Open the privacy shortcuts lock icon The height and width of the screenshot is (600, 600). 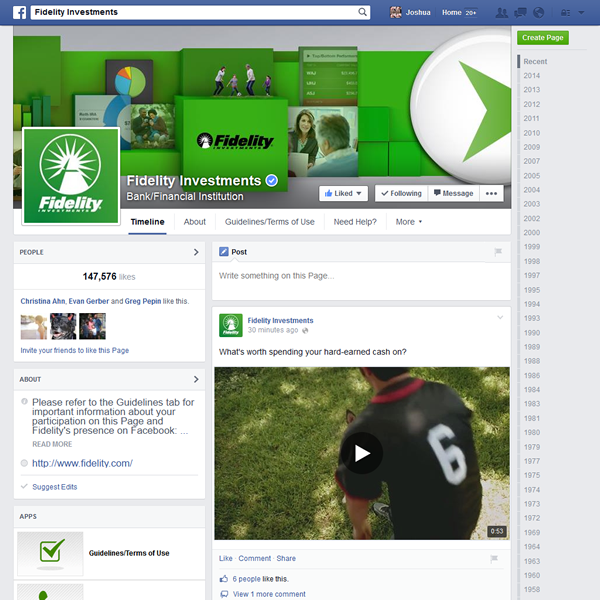567,12
